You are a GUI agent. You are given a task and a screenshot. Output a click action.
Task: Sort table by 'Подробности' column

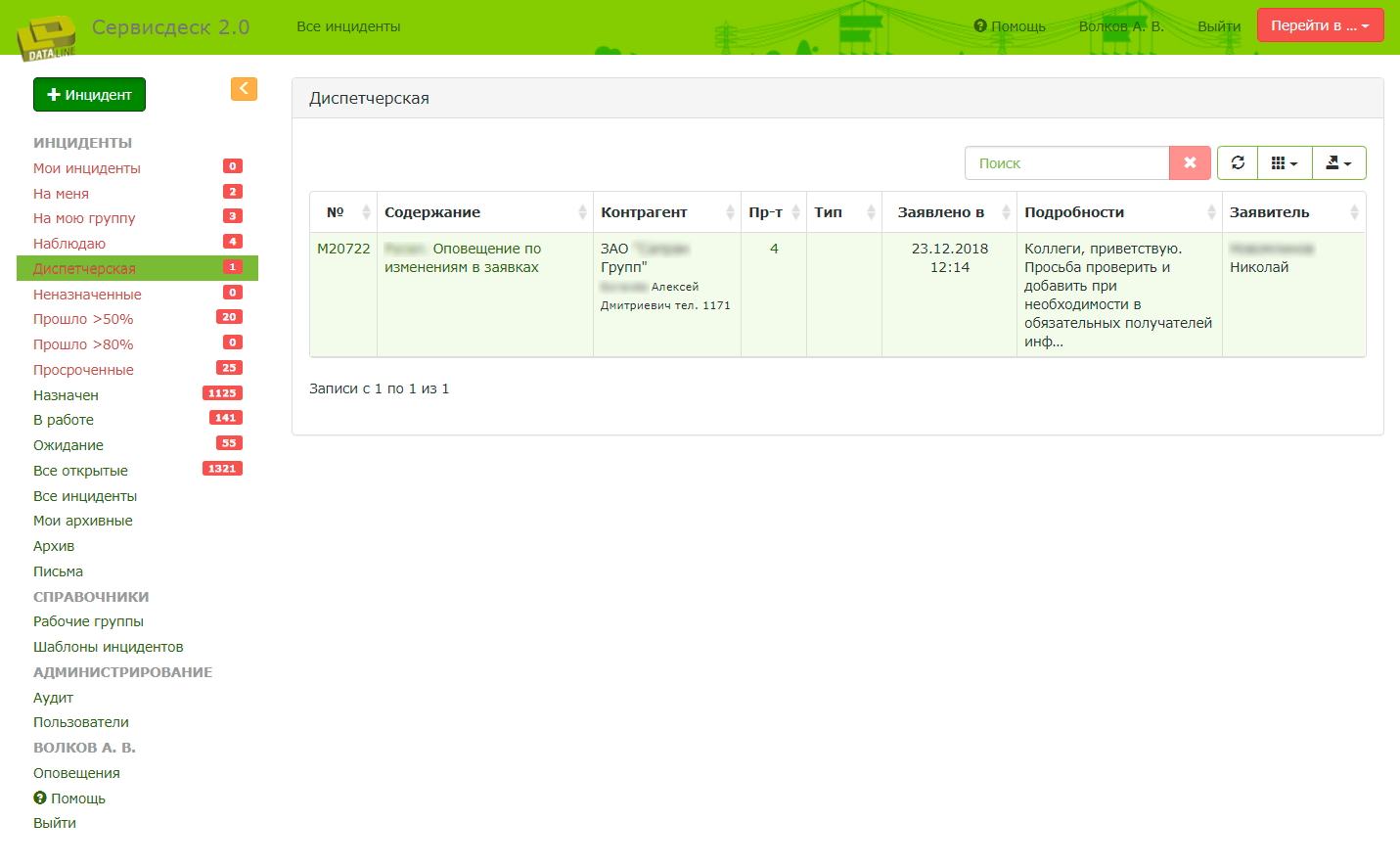pos(1119,212)
